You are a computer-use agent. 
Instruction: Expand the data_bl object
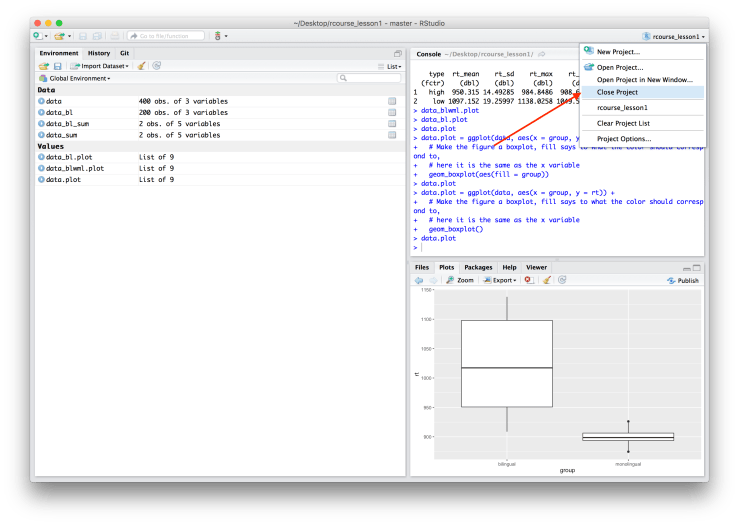pyautogui.click(x=41, y=112)
